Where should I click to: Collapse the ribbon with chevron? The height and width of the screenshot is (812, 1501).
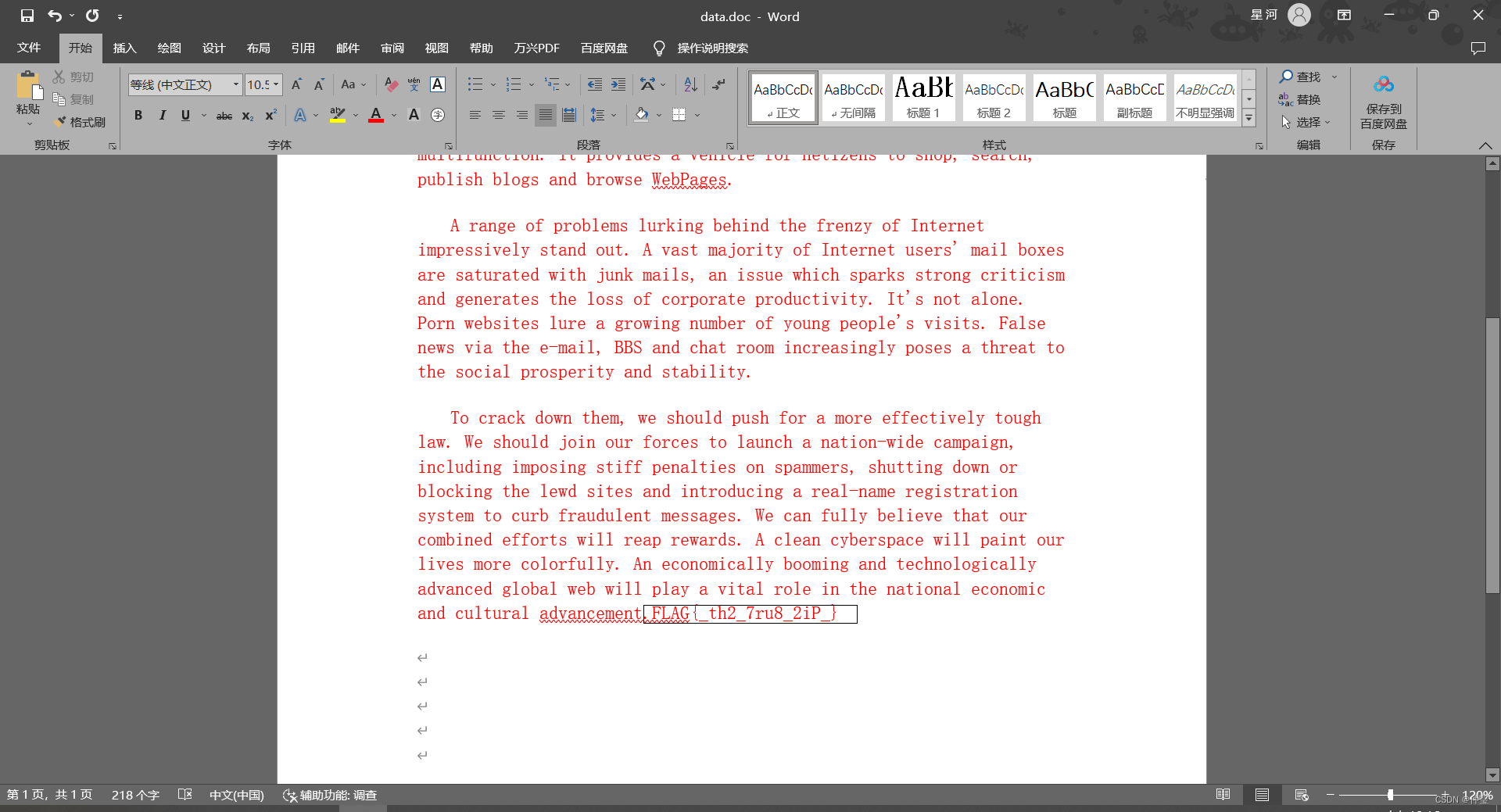click(1485, 145)
